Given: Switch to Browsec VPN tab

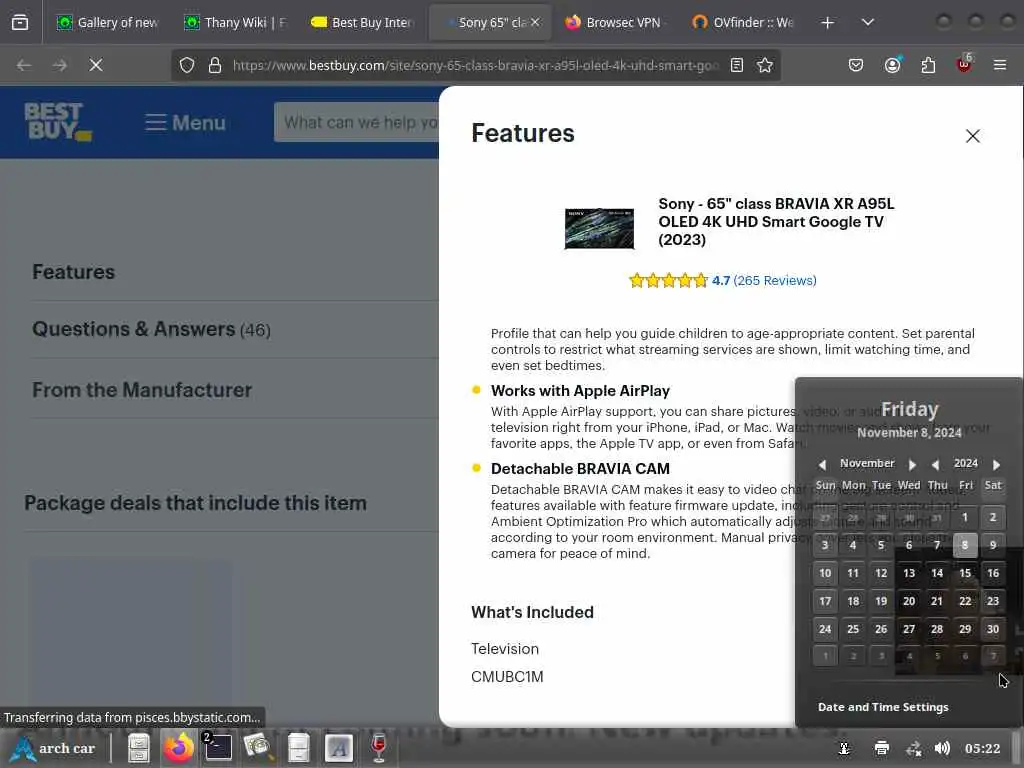Looking at the screenshot, I should tap(614, 23).
